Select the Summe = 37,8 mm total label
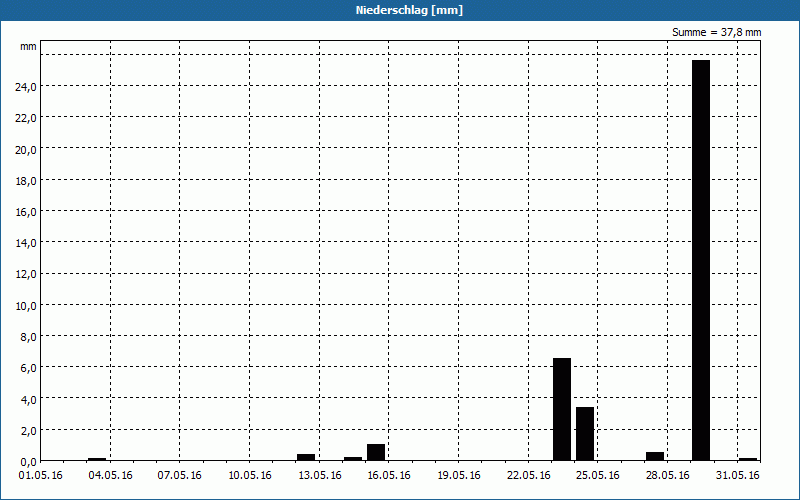 (716, 32)
